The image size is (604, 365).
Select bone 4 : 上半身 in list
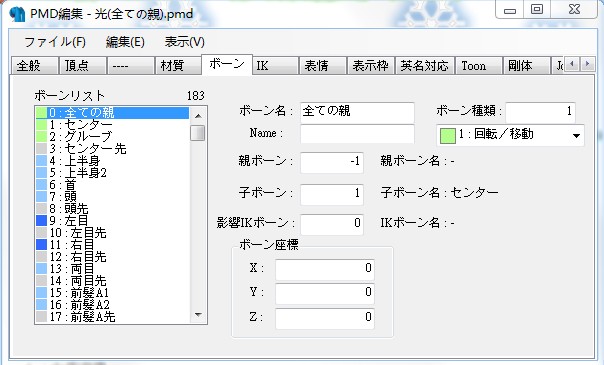[112, 161]
